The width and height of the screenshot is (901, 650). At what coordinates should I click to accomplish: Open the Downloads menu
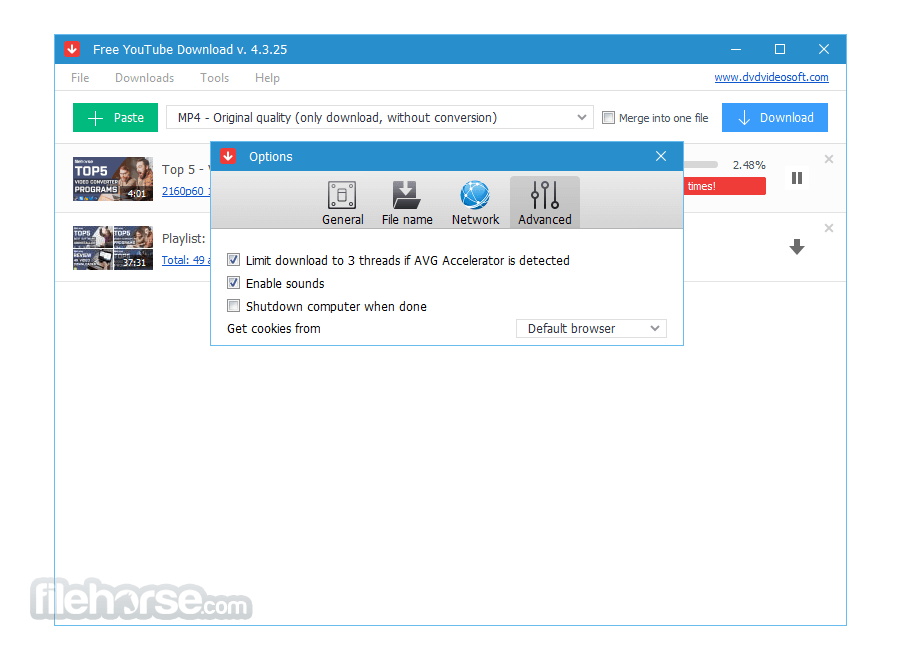pos(144,78)
